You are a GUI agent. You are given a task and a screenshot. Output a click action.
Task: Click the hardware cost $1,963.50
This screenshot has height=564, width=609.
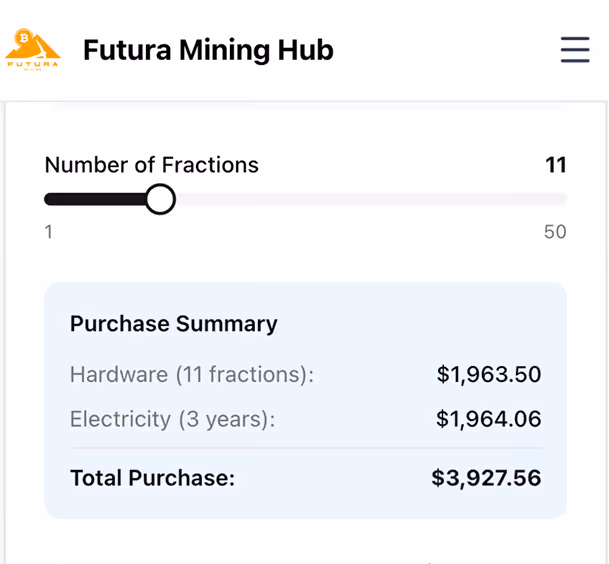point(489,375)
